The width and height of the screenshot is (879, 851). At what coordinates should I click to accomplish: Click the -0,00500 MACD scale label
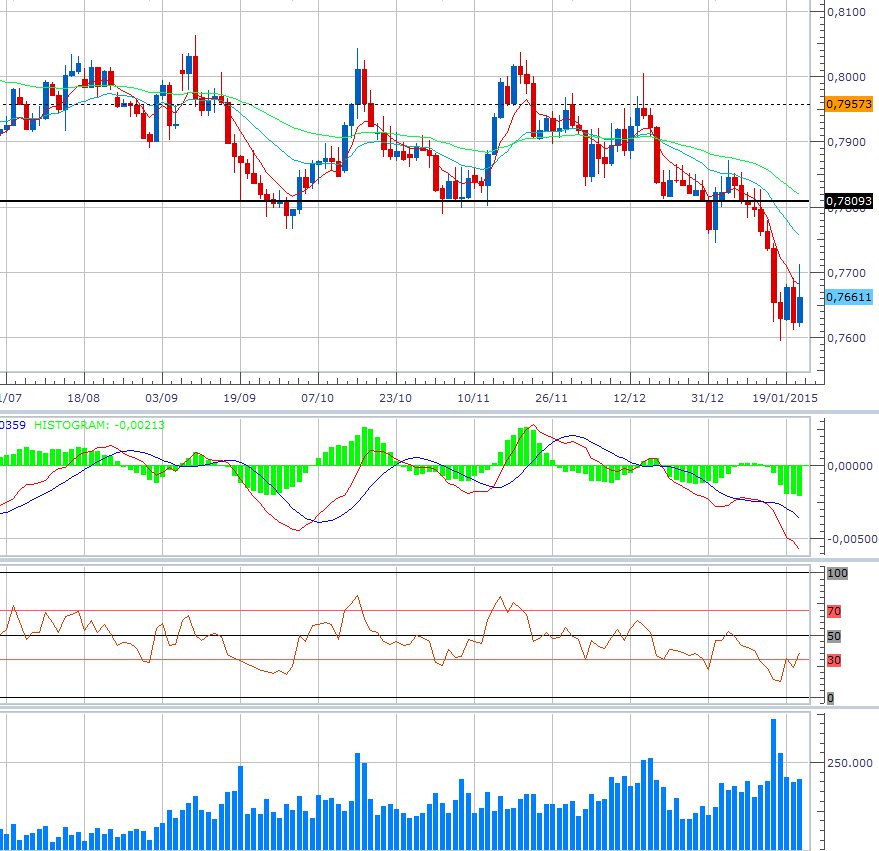click(848, 539)
